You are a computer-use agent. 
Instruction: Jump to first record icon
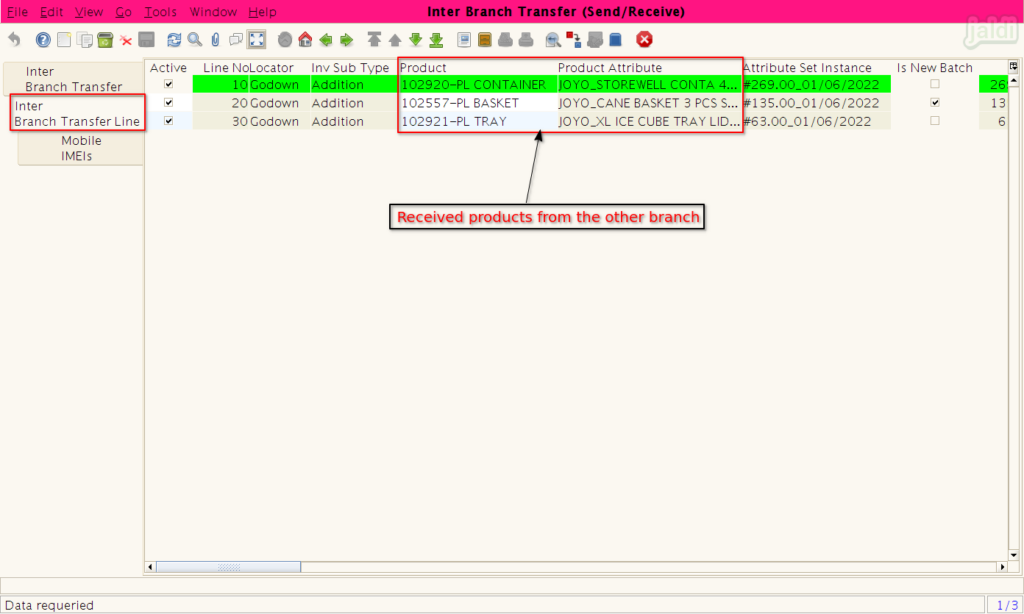[374, 40]
